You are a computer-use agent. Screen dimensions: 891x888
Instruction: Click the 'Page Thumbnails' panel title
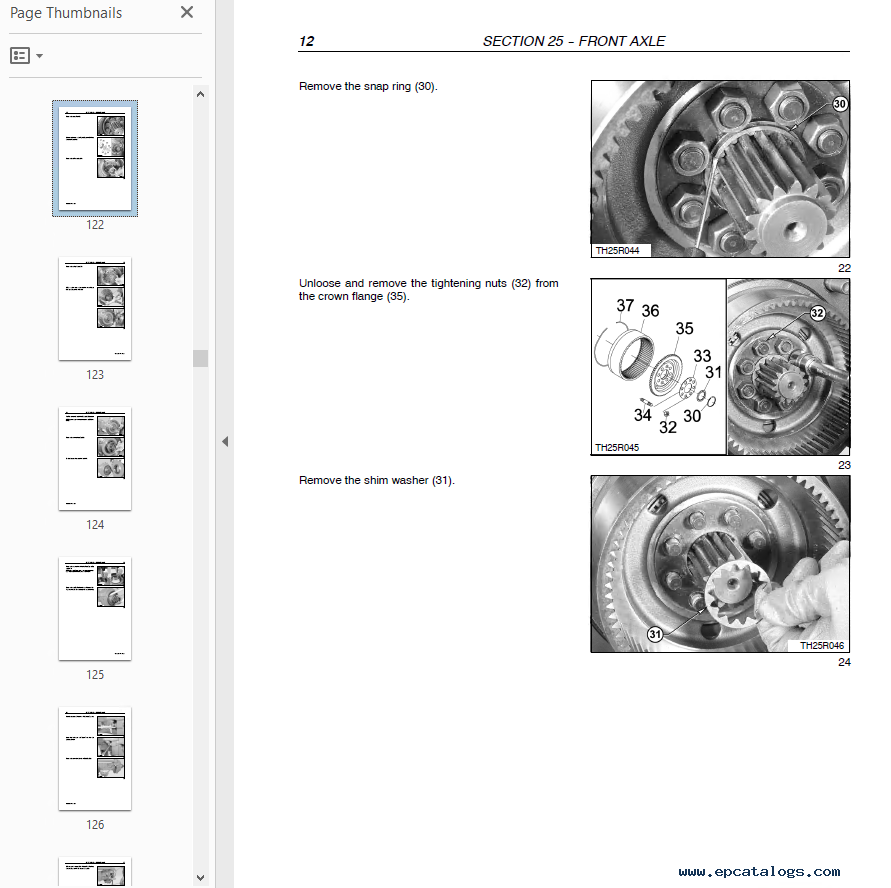click(66, 13)
